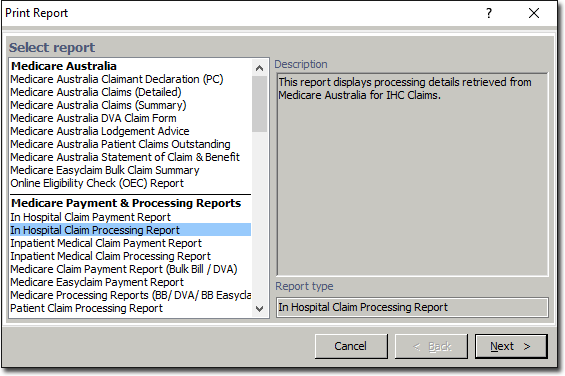Click the Report type field
565x376 pixels.
[412, 307]
